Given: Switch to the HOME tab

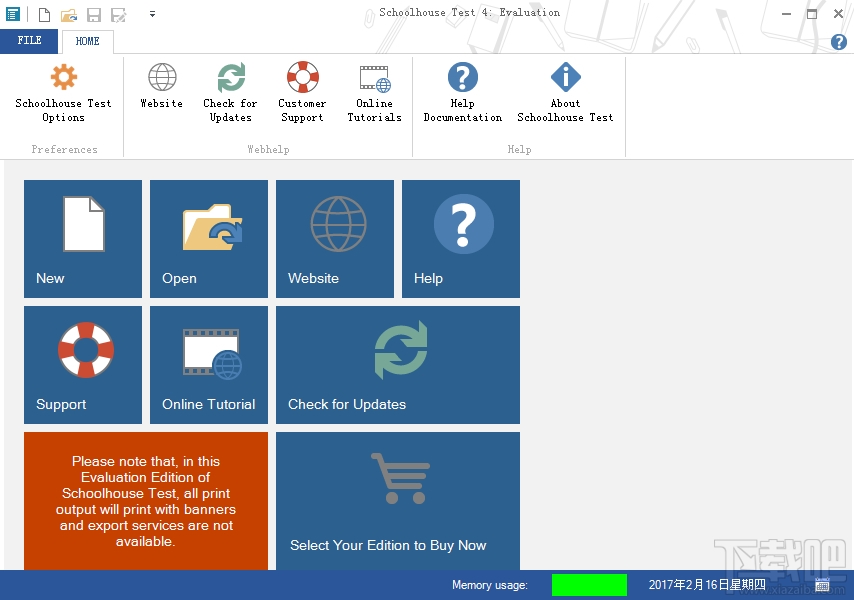Looking at the screenshot, I should coord(87,41).
